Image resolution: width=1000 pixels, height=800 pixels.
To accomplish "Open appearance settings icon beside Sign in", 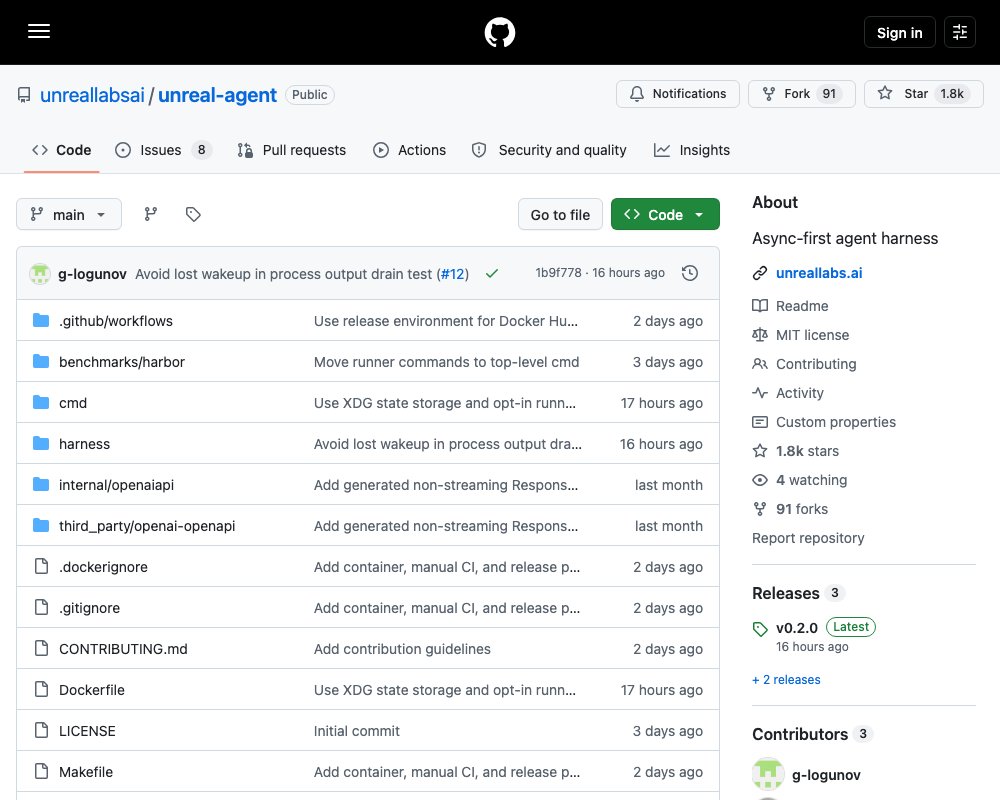I will pyautogui.click(x=959, y=32).
